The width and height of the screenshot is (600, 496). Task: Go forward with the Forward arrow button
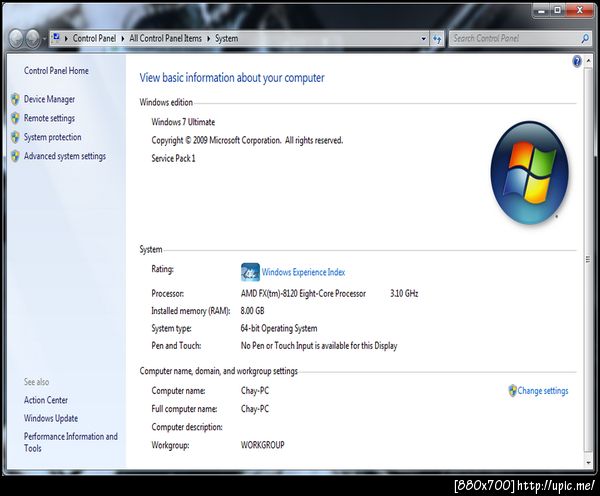33,39
